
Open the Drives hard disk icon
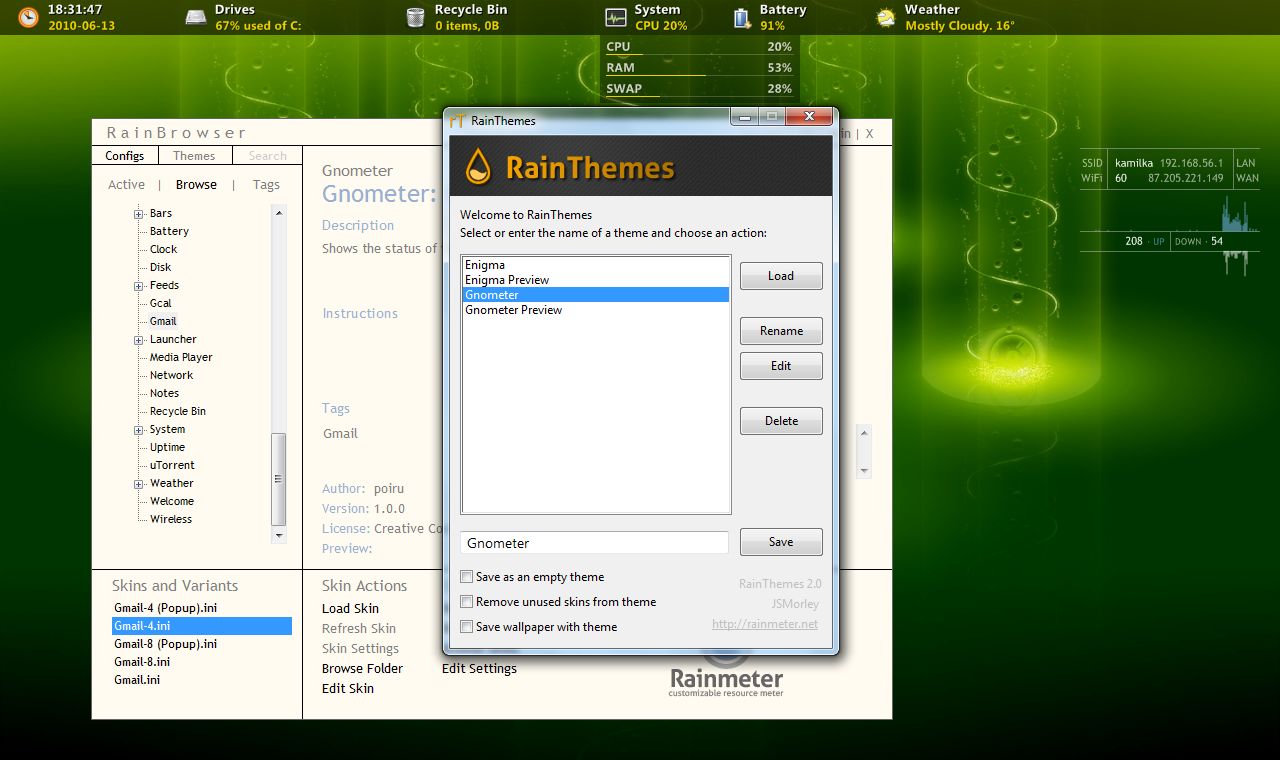[x=196, y=17]
